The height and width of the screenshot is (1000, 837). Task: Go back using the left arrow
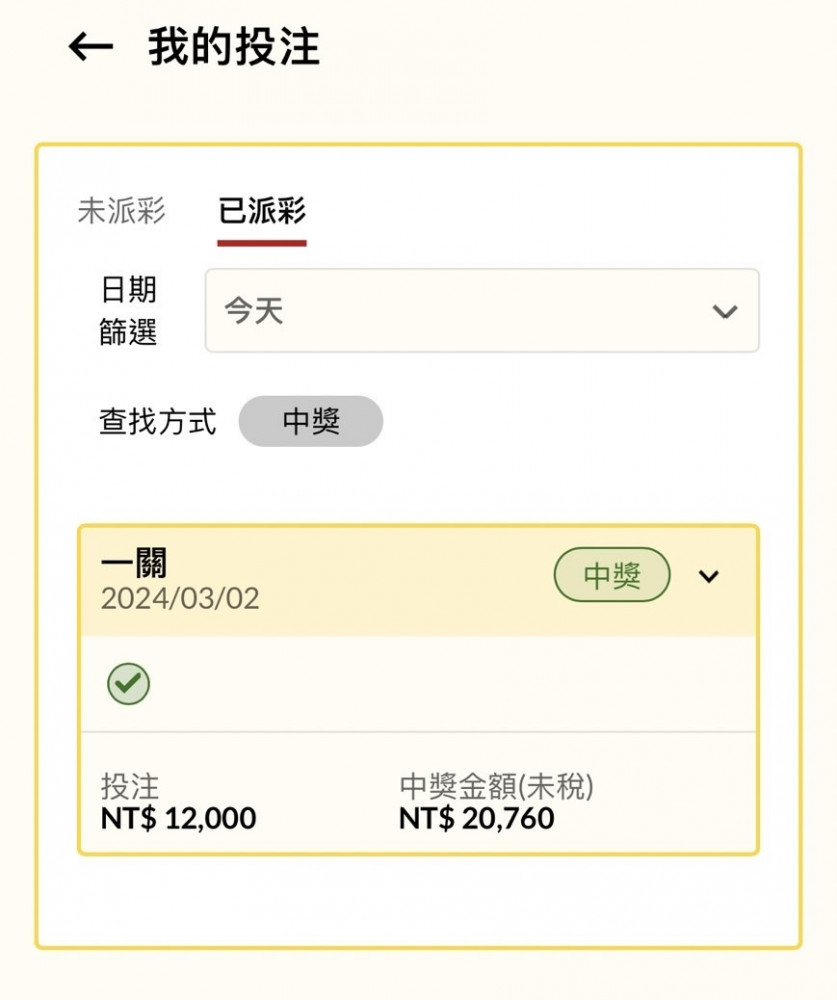(x=91, y=47)
